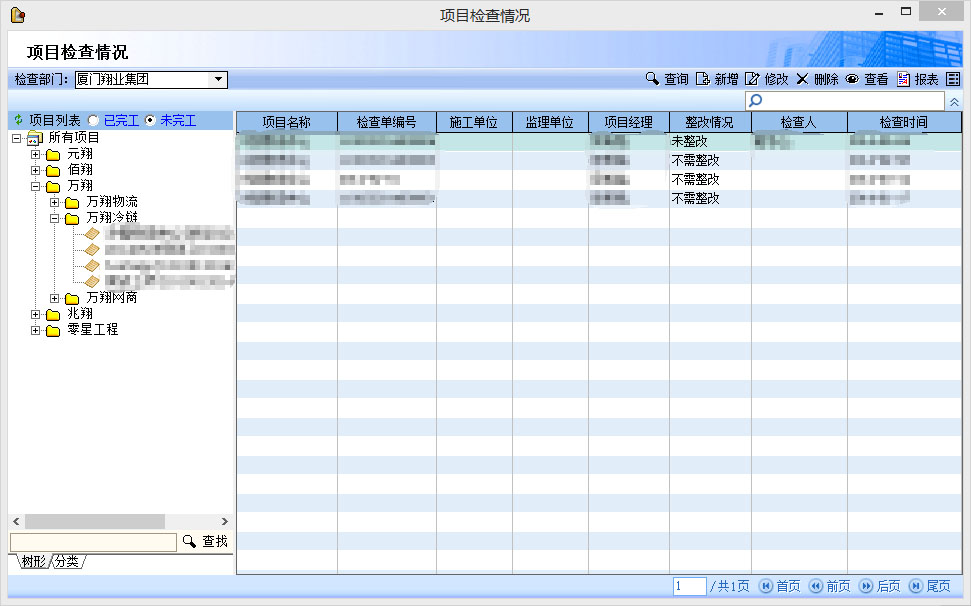Image resolution: width=971 pixels, height=606 pixels.
Task: Click the 修改 edit icon
Action: (752, 79)
